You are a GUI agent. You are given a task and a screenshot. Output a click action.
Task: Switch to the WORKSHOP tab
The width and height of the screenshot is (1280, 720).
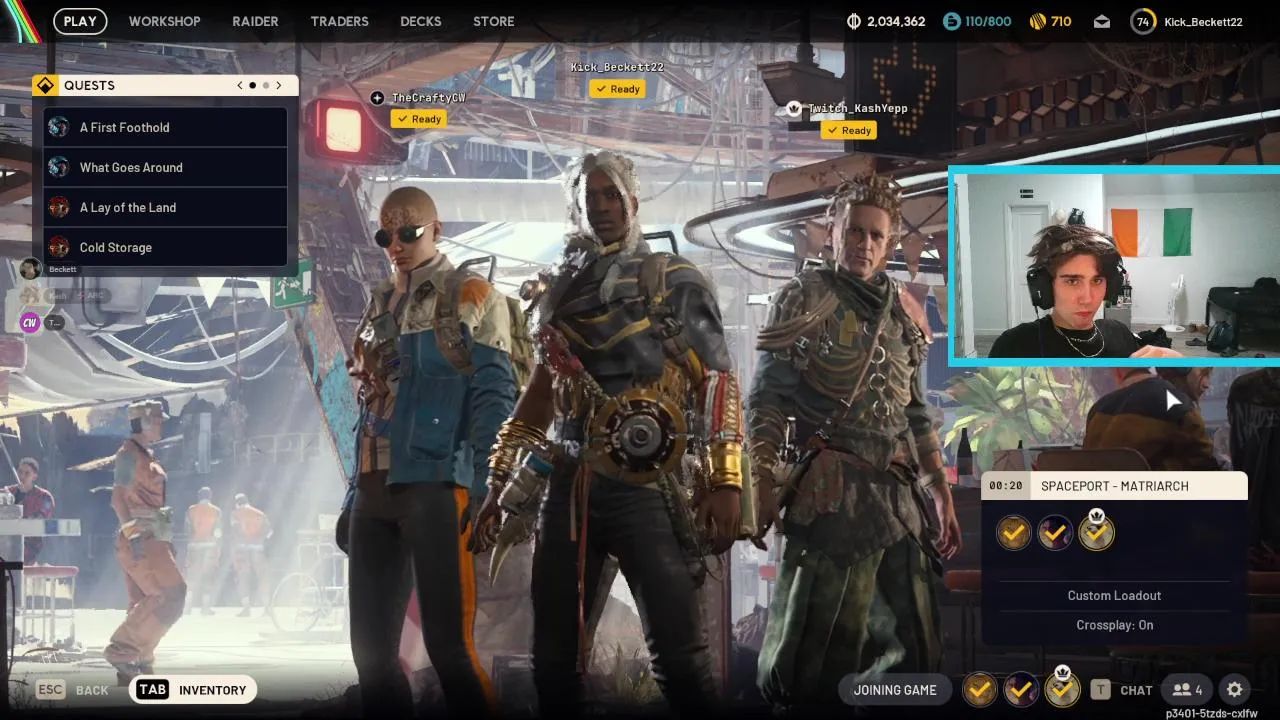point(164,21)
